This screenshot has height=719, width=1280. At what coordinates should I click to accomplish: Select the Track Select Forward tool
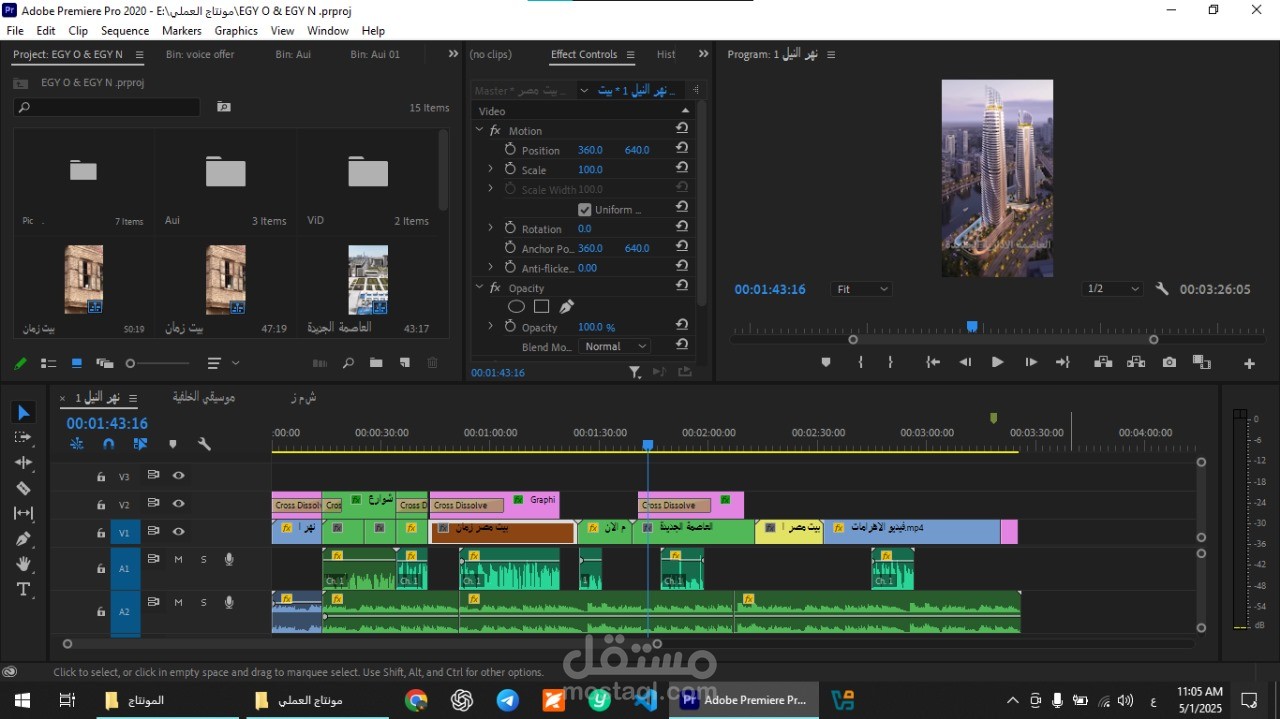(x=23, y=437)
